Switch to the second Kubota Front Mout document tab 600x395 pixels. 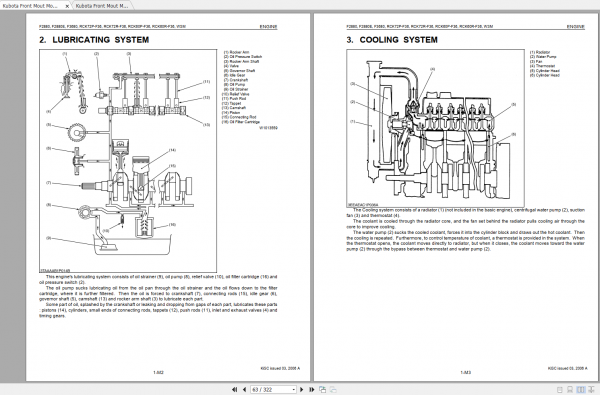coord(102,6)
